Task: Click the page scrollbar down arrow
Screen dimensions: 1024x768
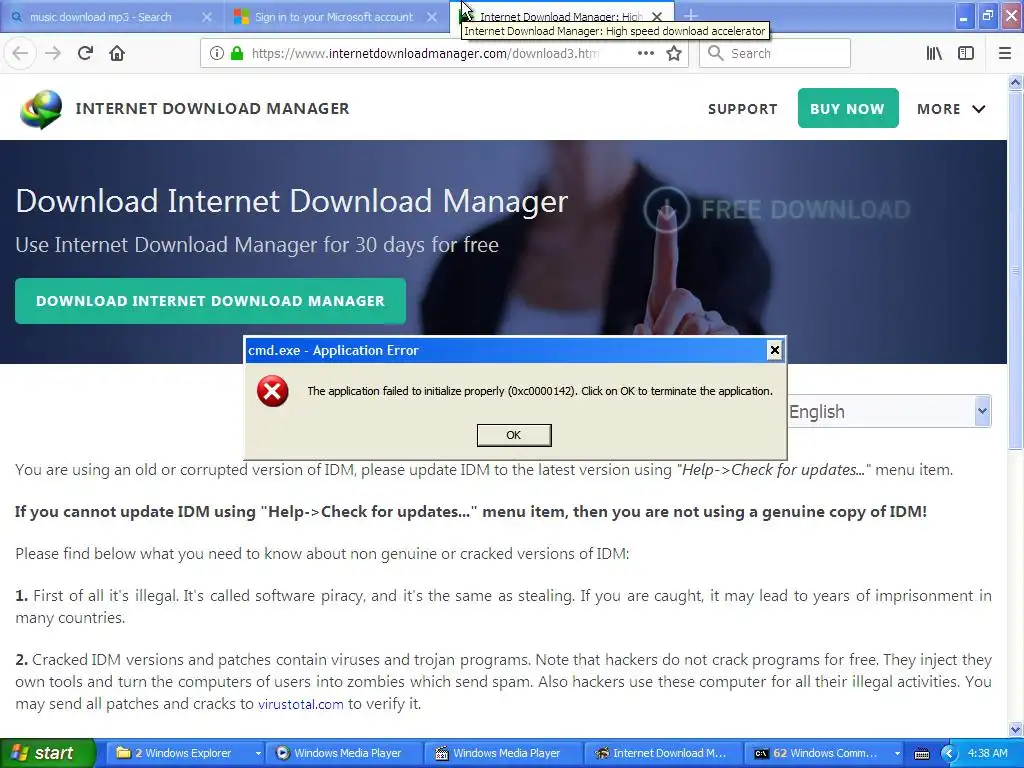Action: (x=1015, y=729)
